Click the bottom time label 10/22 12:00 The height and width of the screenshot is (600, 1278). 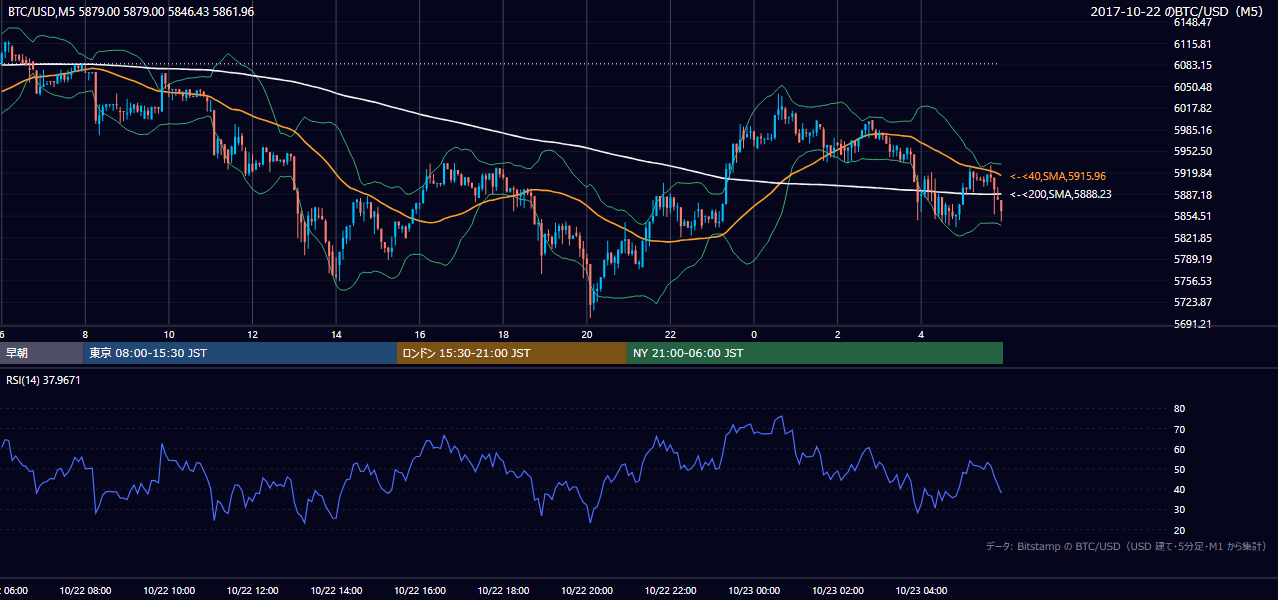tap(252, 591)
